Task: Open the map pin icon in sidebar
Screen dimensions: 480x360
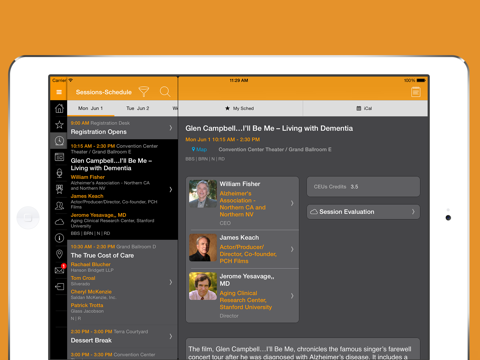Action: click(x=59, y=254)
